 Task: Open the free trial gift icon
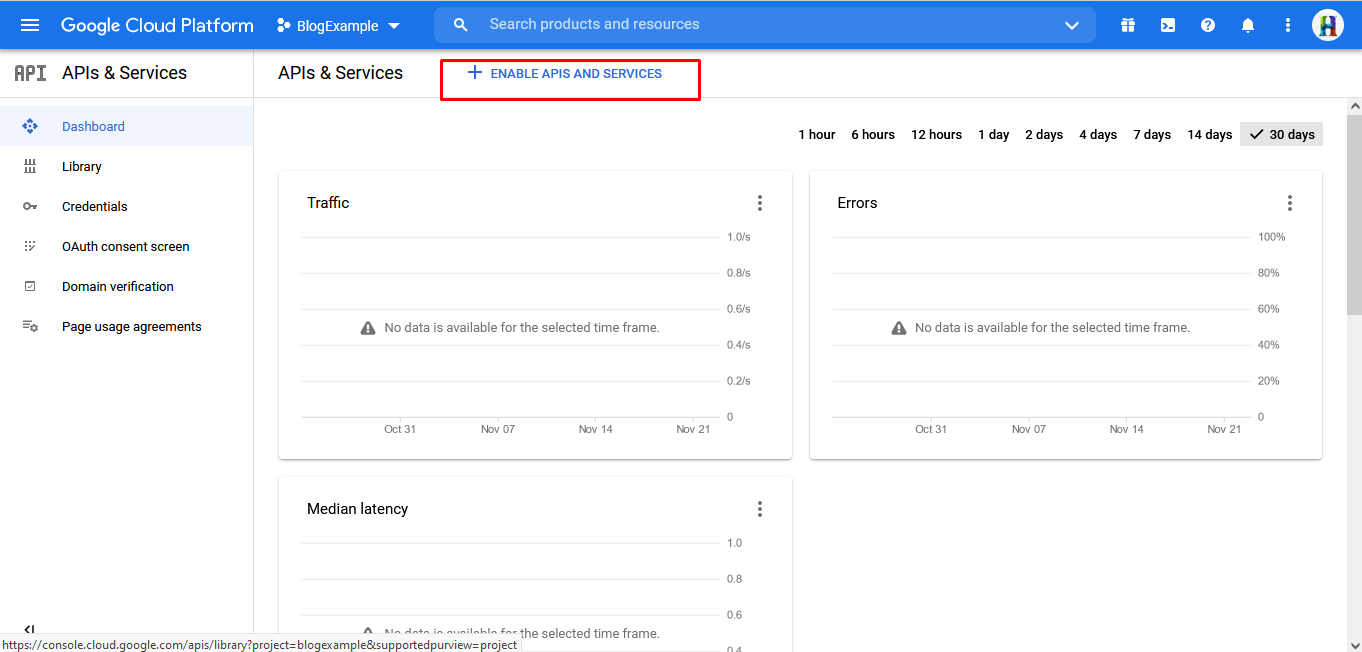click(1128, 25)
